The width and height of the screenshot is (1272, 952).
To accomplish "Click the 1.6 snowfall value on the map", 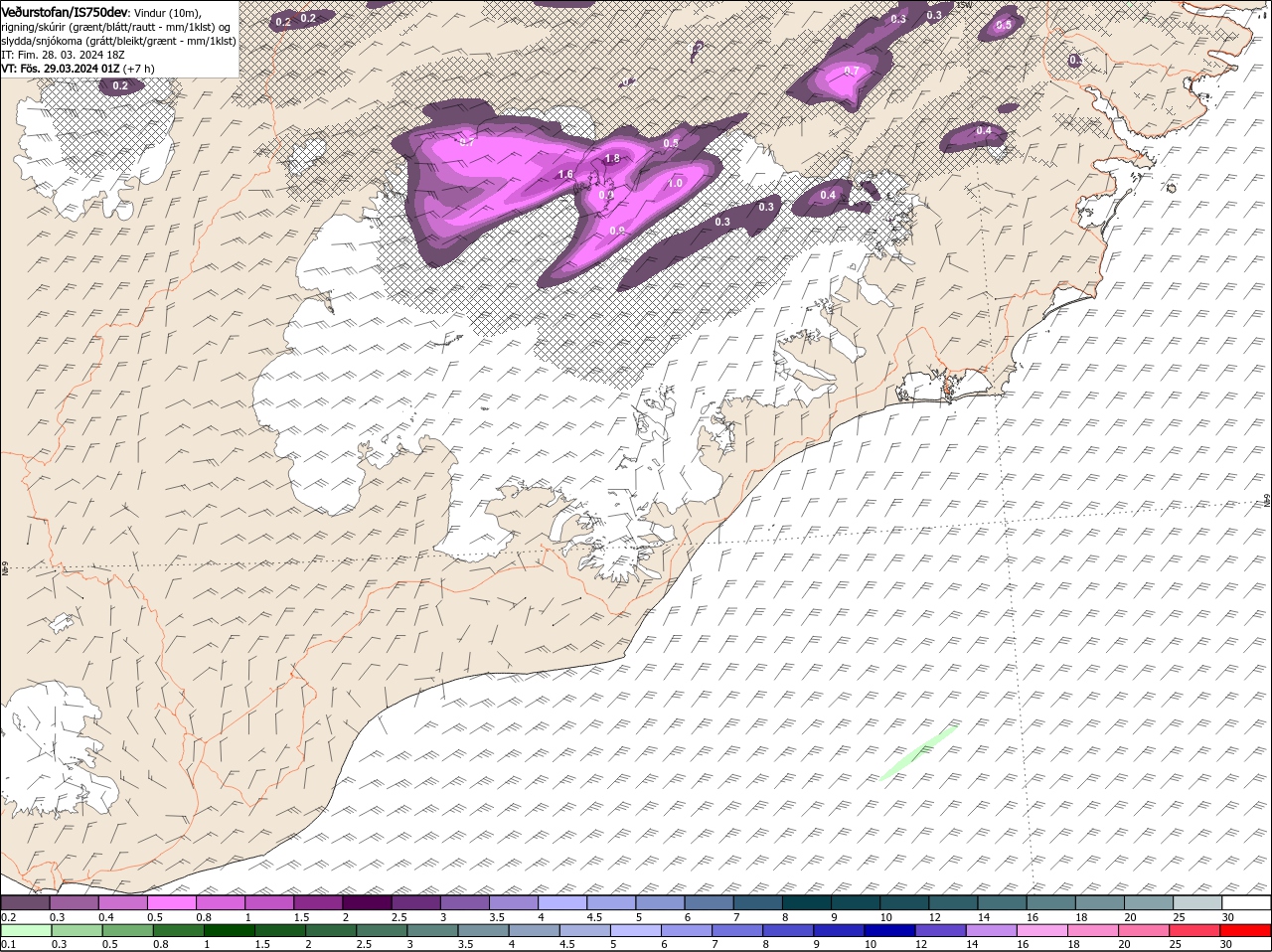I will pos(565,174).
